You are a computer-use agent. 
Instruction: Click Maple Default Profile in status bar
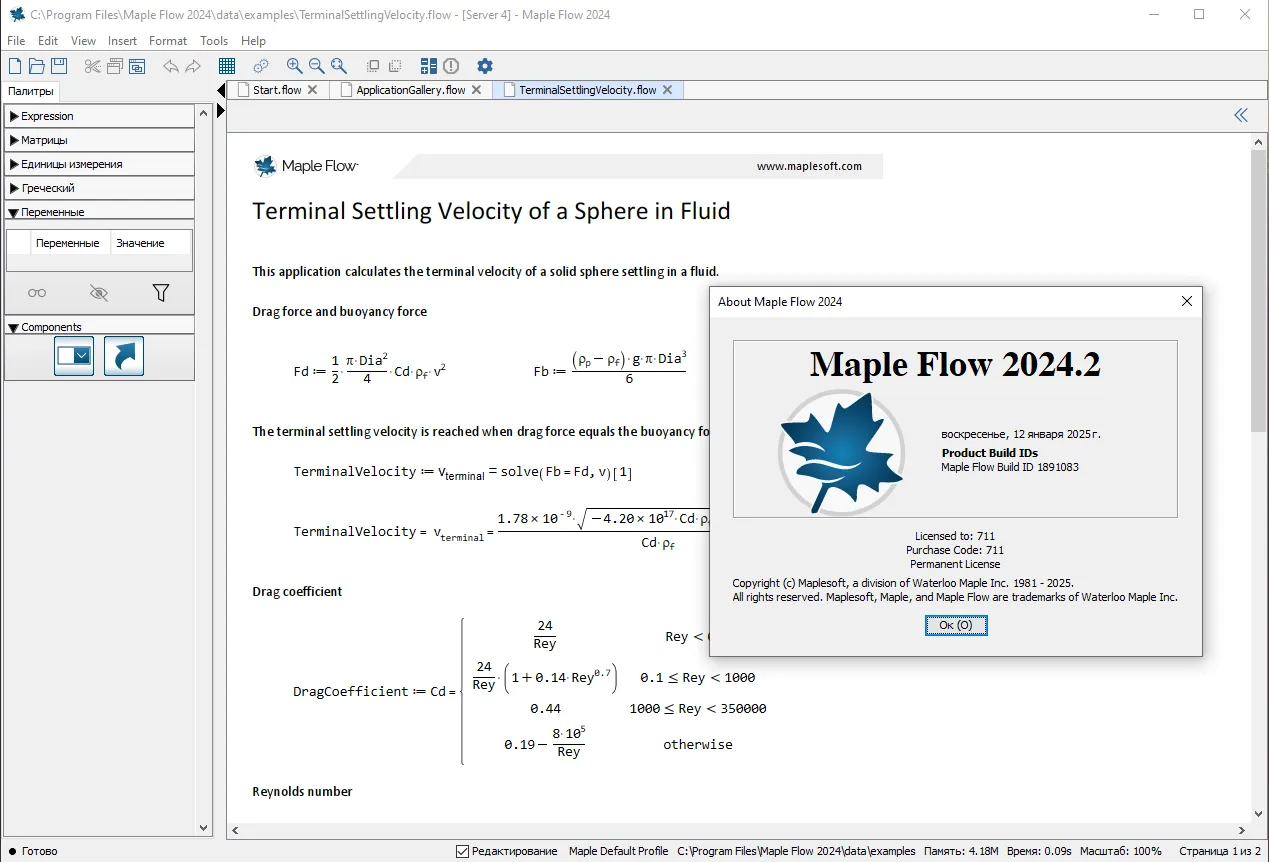click(618, 851)
